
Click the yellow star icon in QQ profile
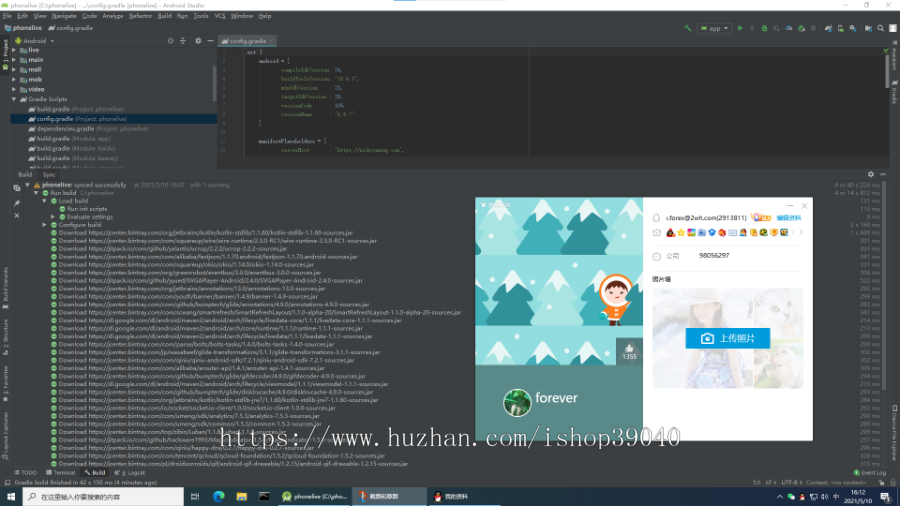click(x=681, y=232)
